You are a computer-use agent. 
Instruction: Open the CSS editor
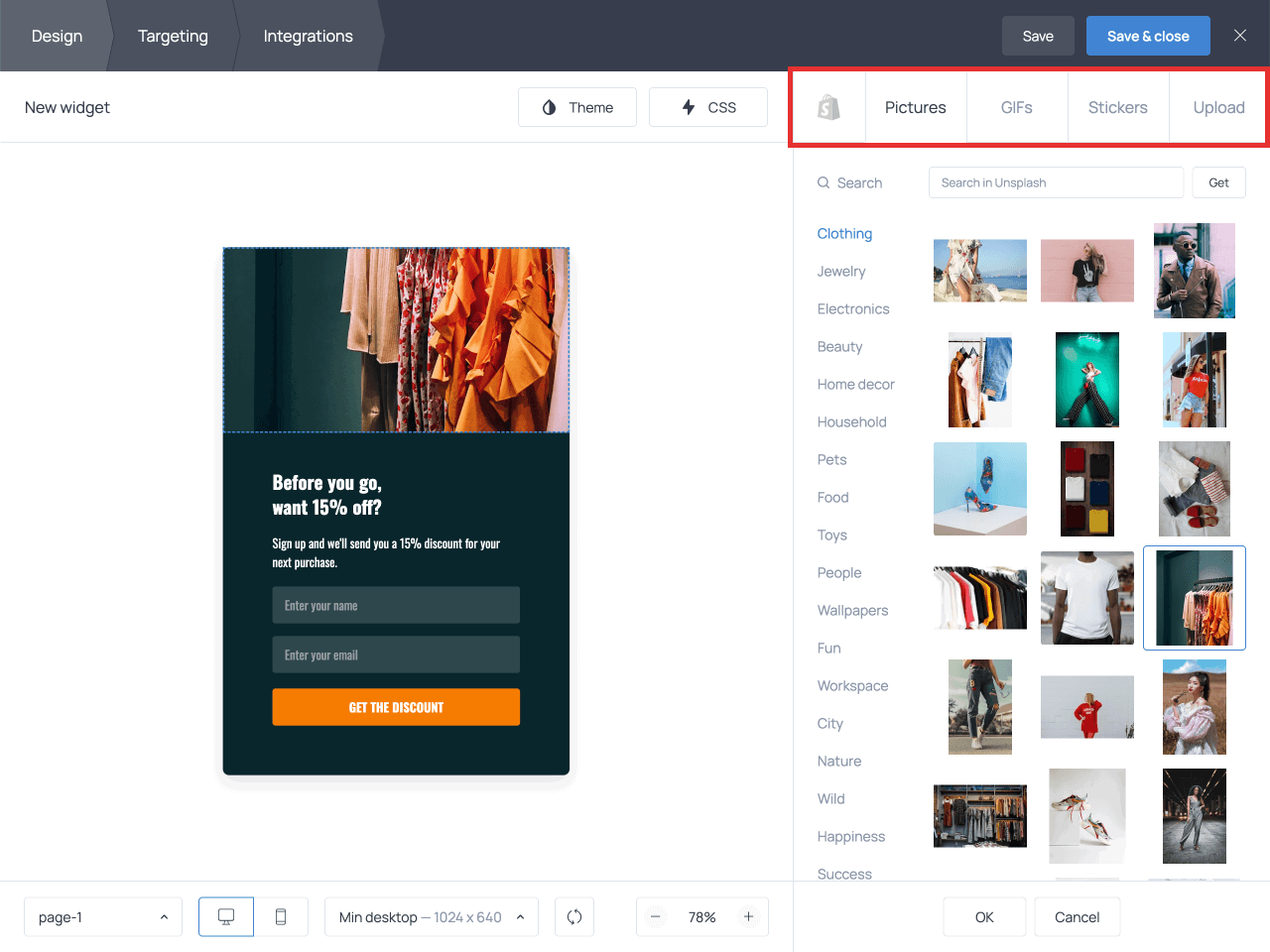coord(708,107)
